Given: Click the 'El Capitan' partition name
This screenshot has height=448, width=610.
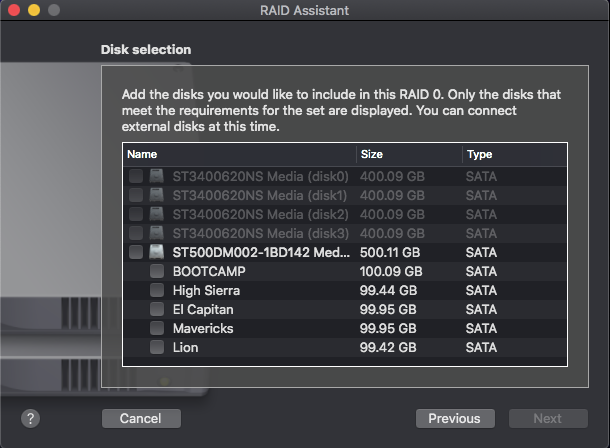Looking at the screenshot, I should 203,310.
